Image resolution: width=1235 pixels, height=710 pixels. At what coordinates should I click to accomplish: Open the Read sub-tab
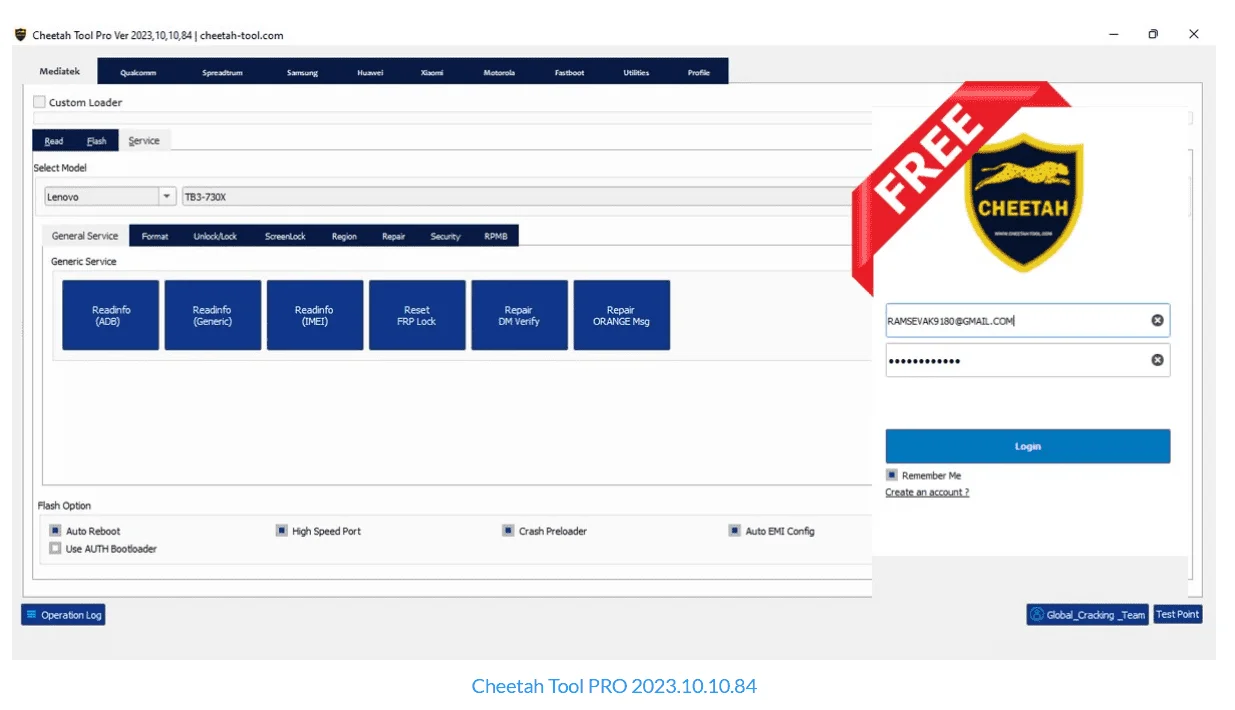click(54, 141)
